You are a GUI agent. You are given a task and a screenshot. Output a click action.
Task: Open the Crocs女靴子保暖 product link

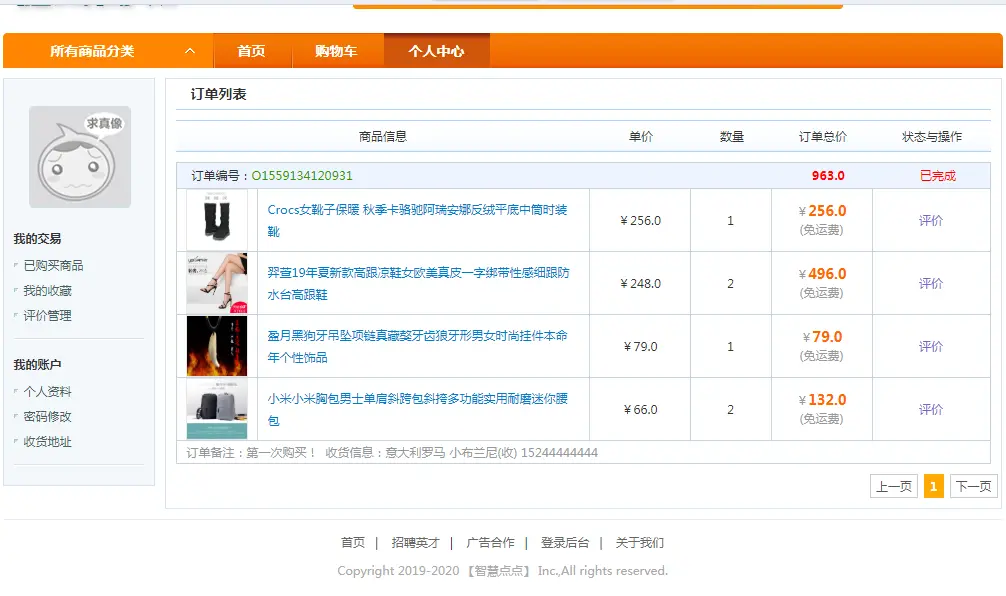coord(417,220)
